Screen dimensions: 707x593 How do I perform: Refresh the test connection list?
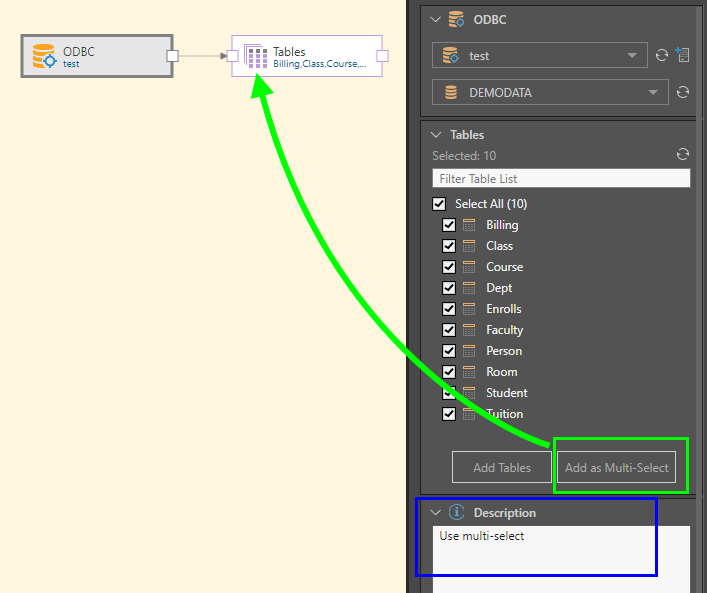(661, 55)
